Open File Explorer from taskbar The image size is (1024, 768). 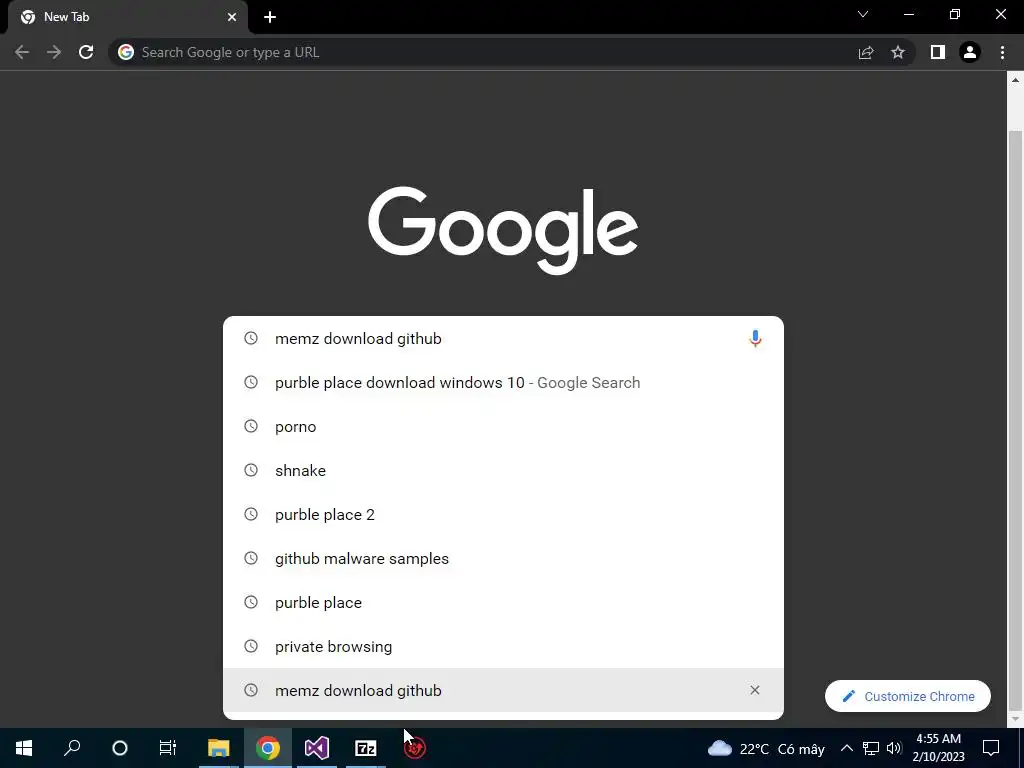218,748
